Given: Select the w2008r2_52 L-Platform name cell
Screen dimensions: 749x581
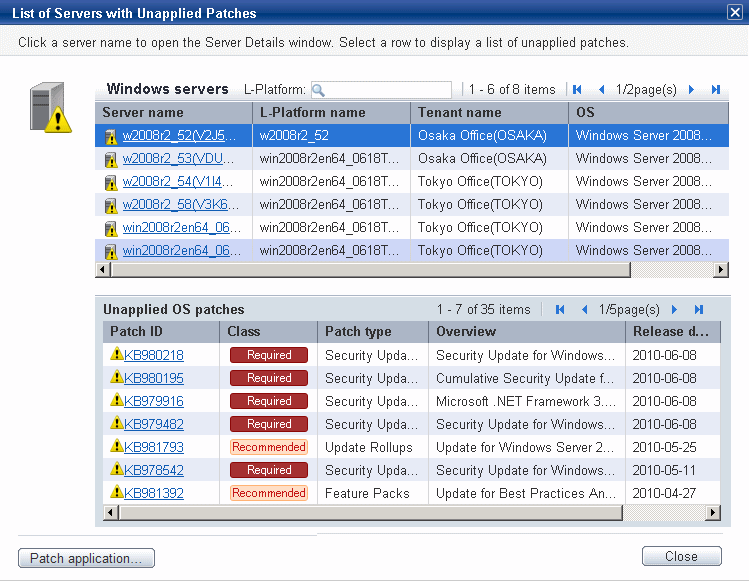Looking at the screenshot, I should (331, 136).
